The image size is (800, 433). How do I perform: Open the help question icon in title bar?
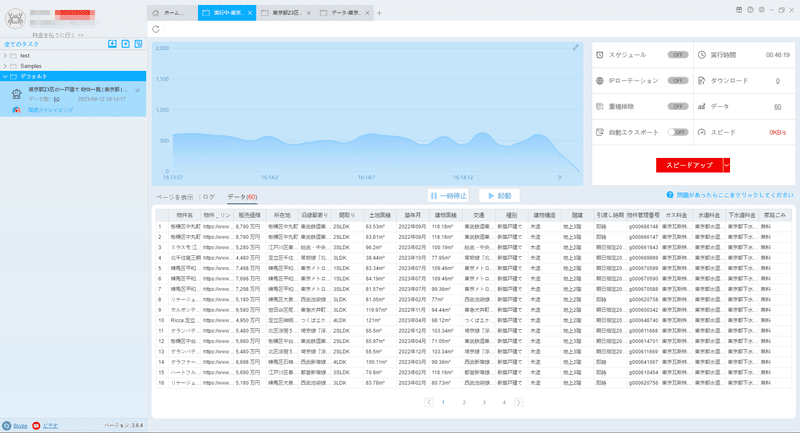(750, 10)
